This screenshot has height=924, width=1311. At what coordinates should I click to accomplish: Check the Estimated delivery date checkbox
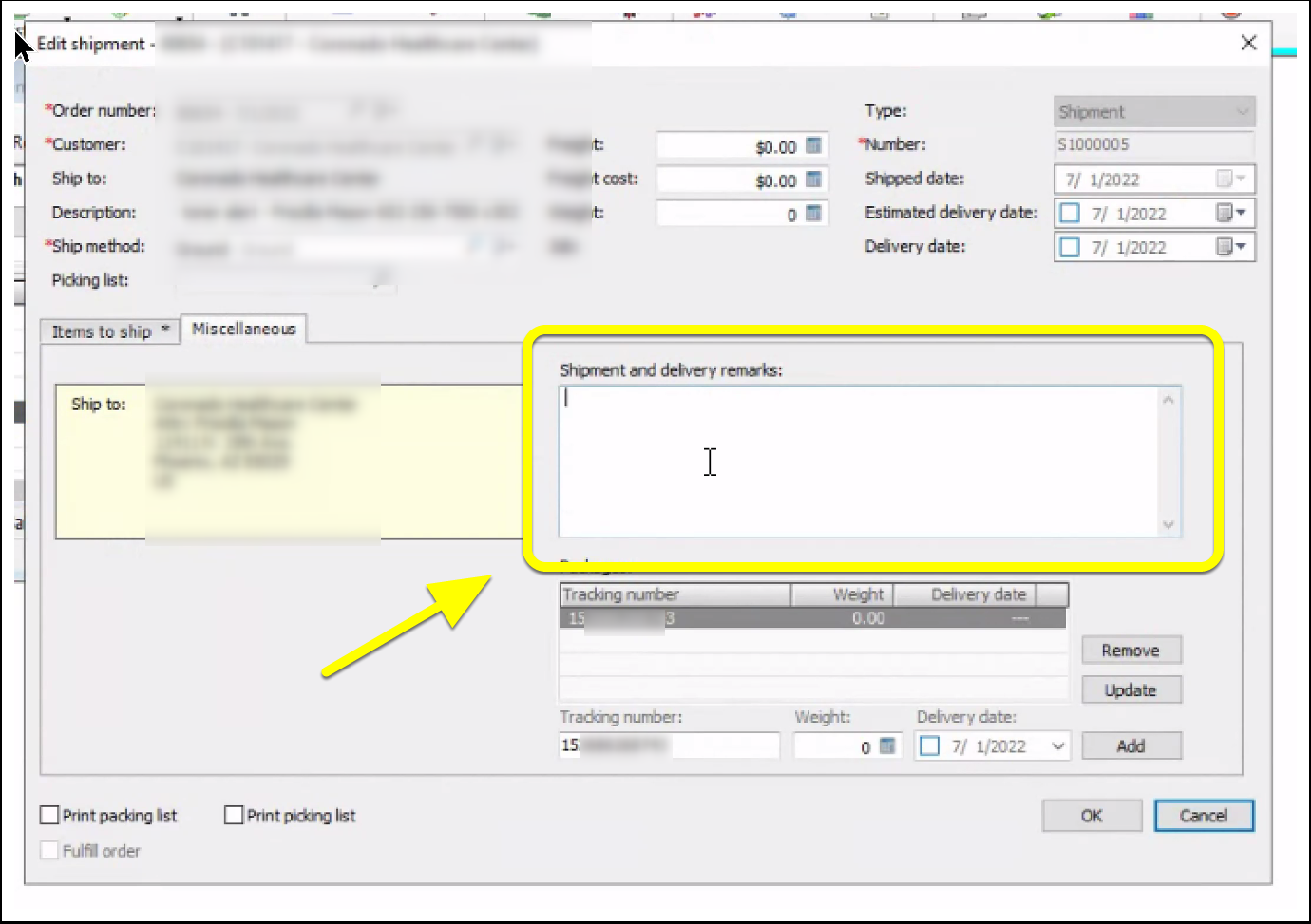(1068, 213)
